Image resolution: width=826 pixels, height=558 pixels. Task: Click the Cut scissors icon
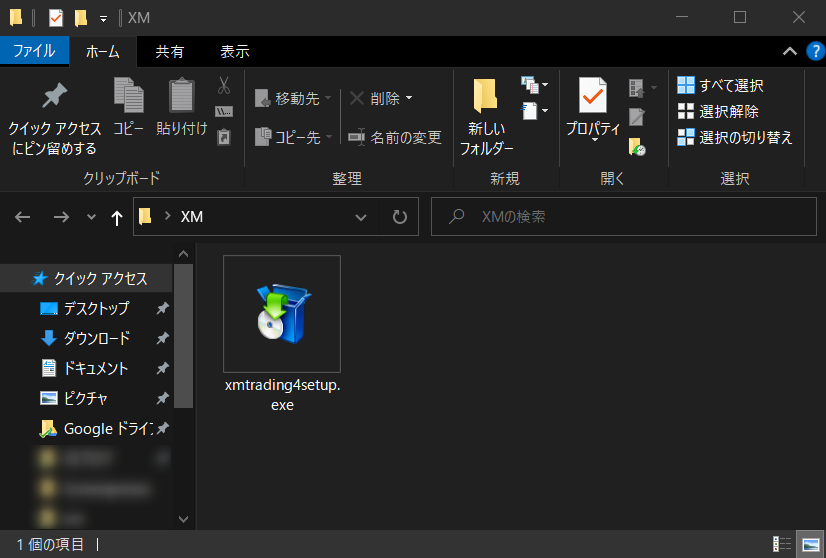point(224,85)
